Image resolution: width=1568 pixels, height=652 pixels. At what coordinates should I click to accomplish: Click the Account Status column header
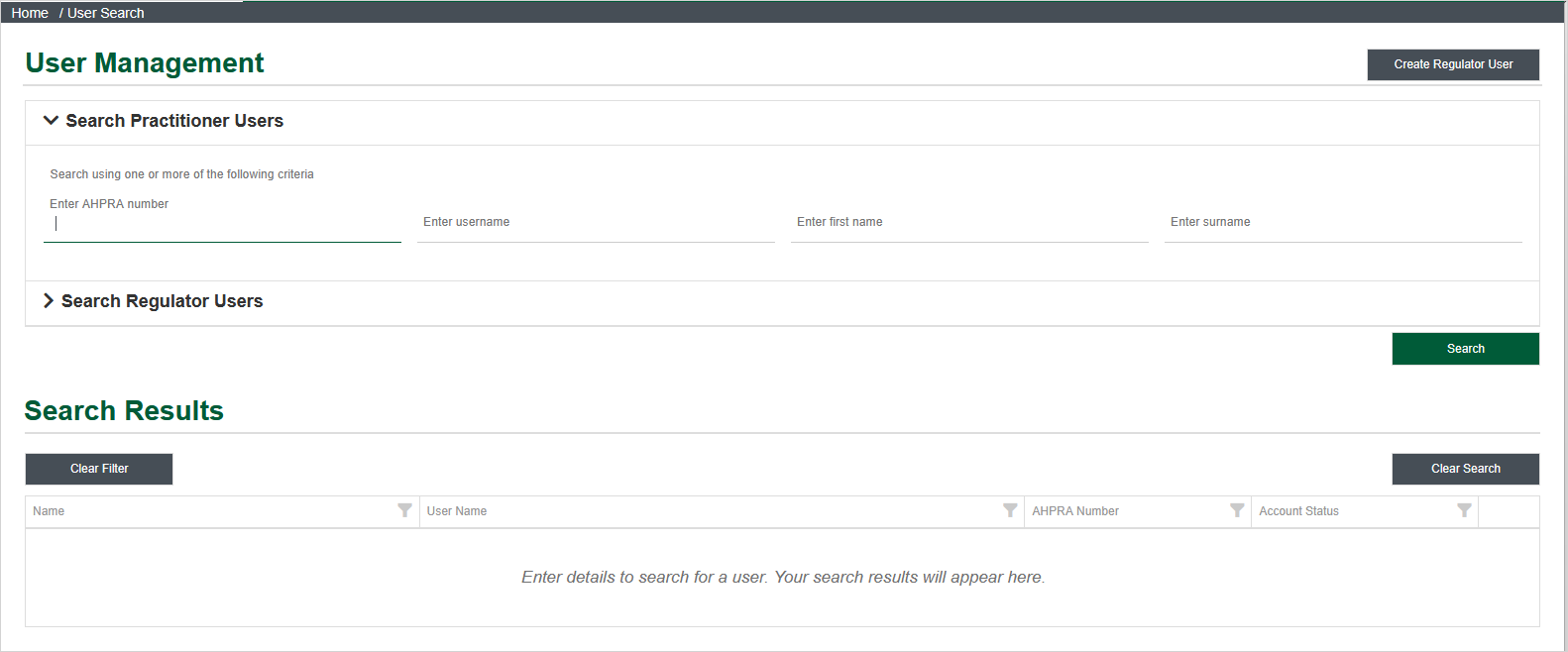[1298, 511]
